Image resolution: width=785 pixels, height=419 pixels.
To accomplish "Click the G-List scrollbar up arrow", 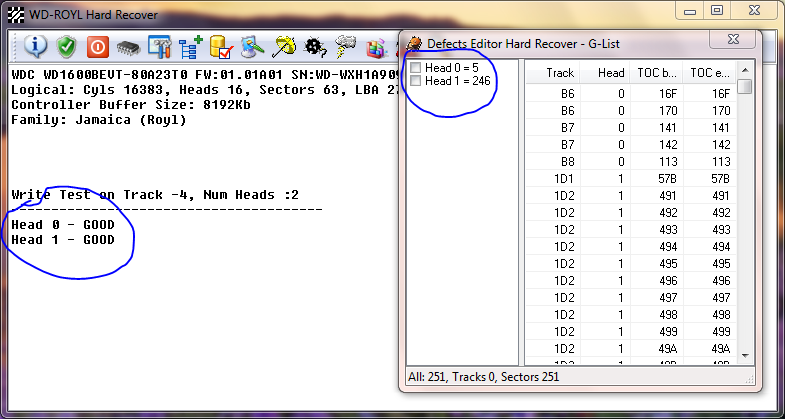I will coord(744,70).
